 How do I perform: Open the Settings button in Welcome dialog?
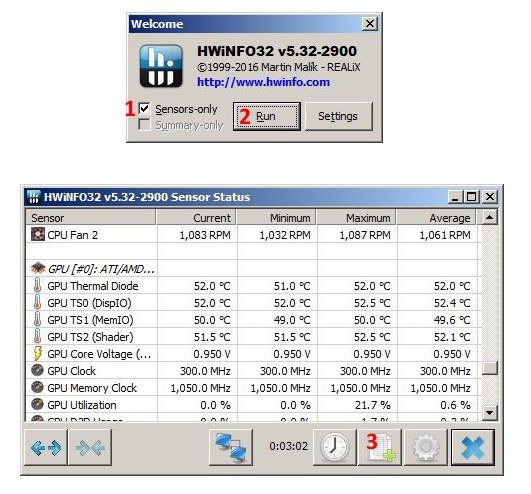339,116
